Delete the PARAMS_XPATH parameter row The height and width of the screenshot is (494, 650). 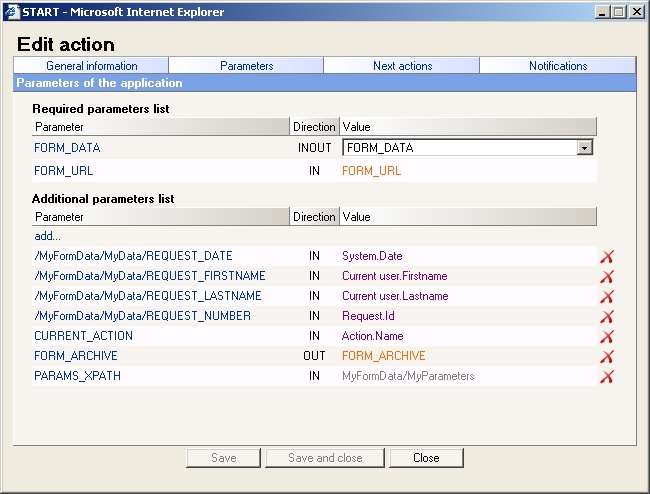tap(606, 377)
